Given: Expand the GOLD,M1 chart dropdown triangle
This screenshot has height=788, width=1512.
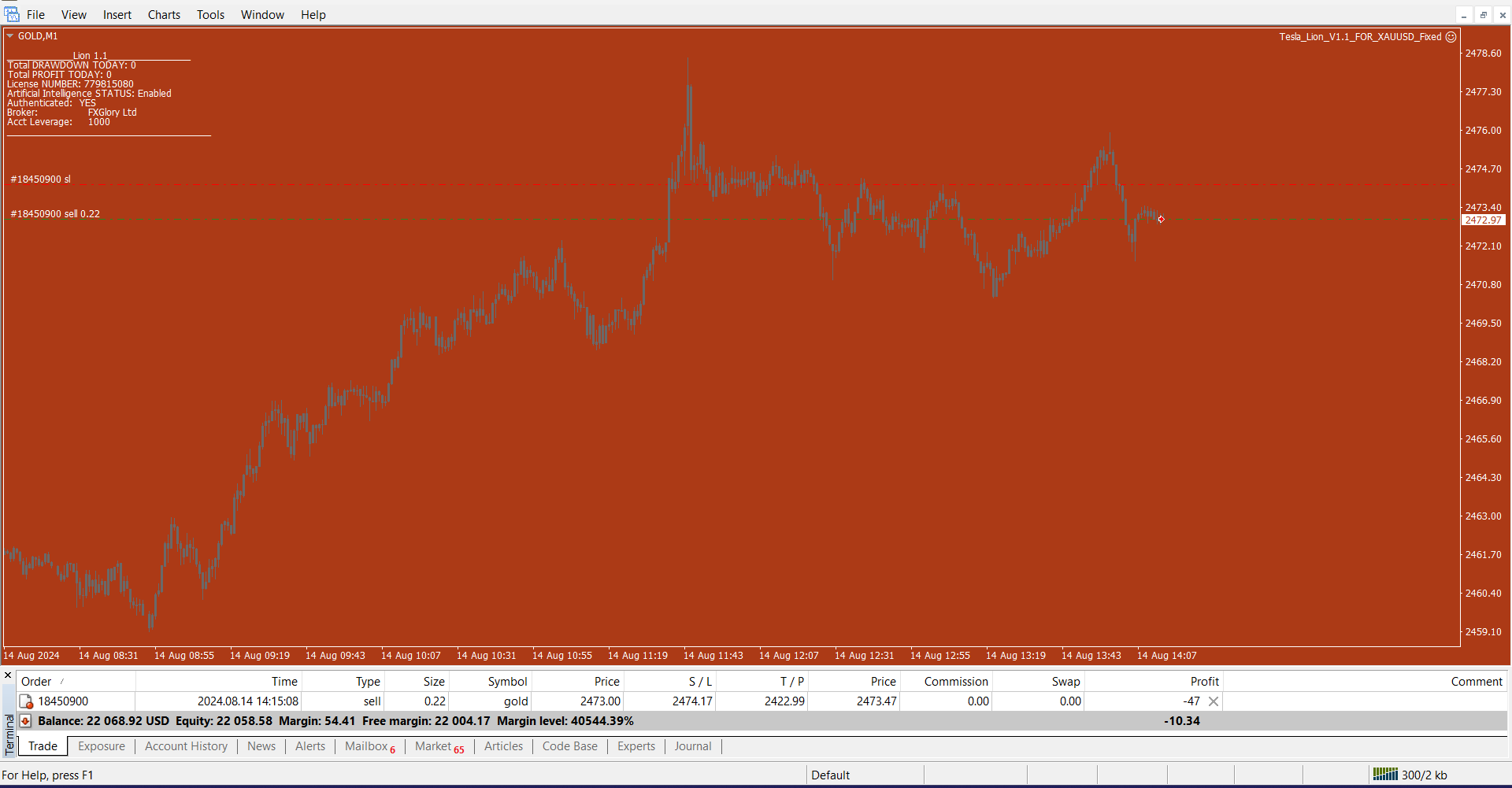Looking at the screenshot, I should (x=10, y=36).
